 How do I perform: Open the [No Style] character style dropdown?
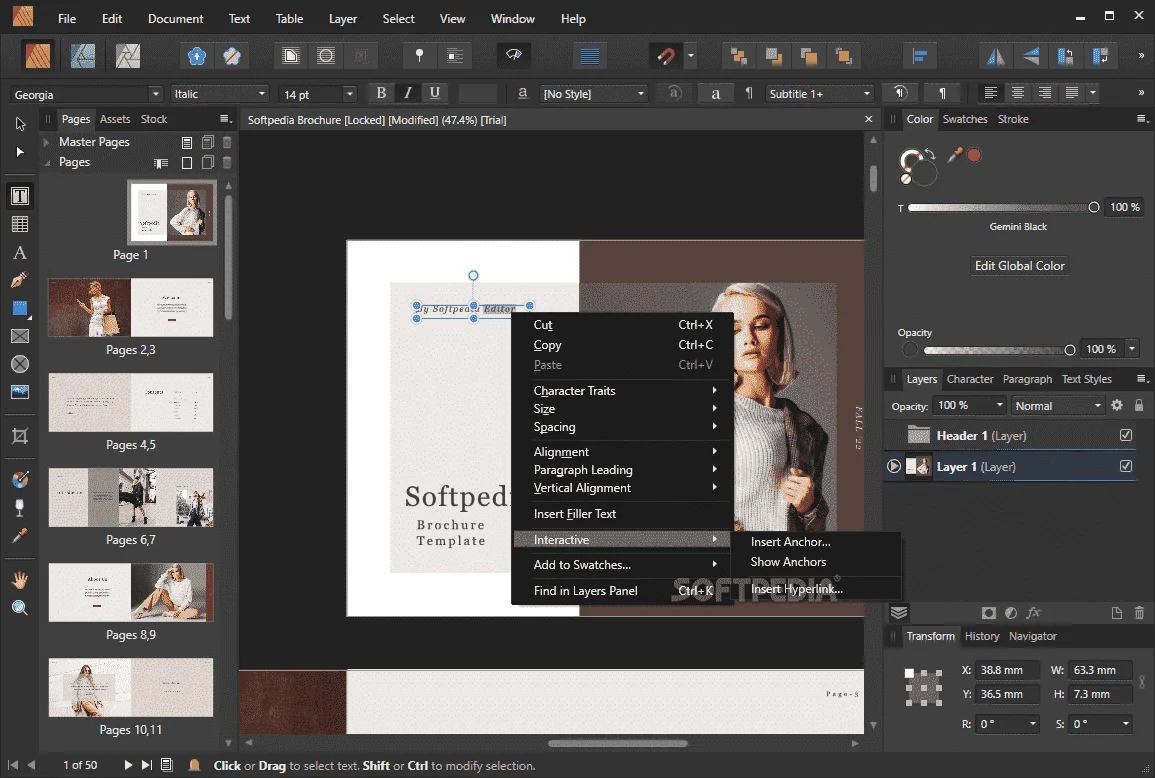click(x=594, y=94)
